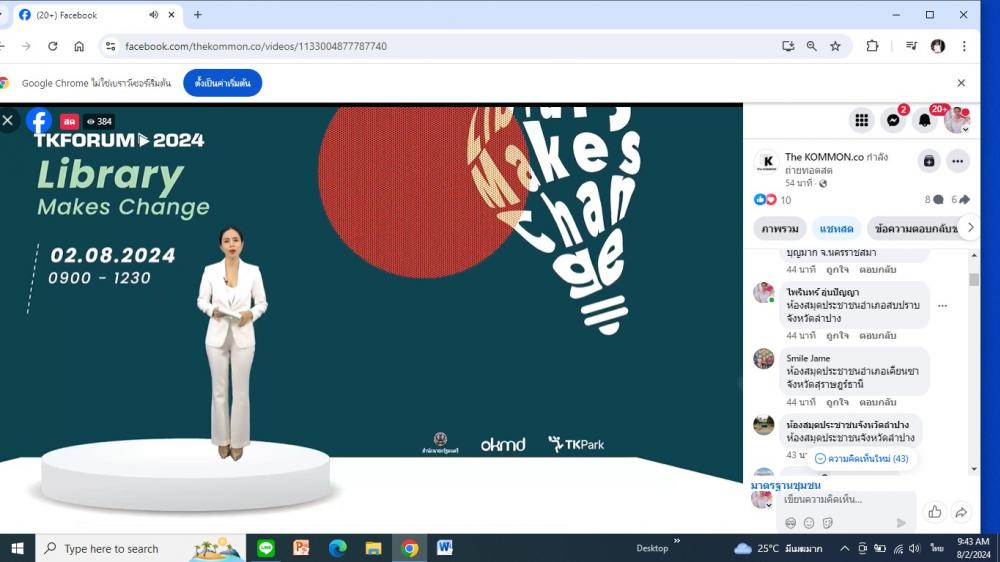Open Chrome profile avatar
The image size is (1000, 562).
(x=938, y=46)
